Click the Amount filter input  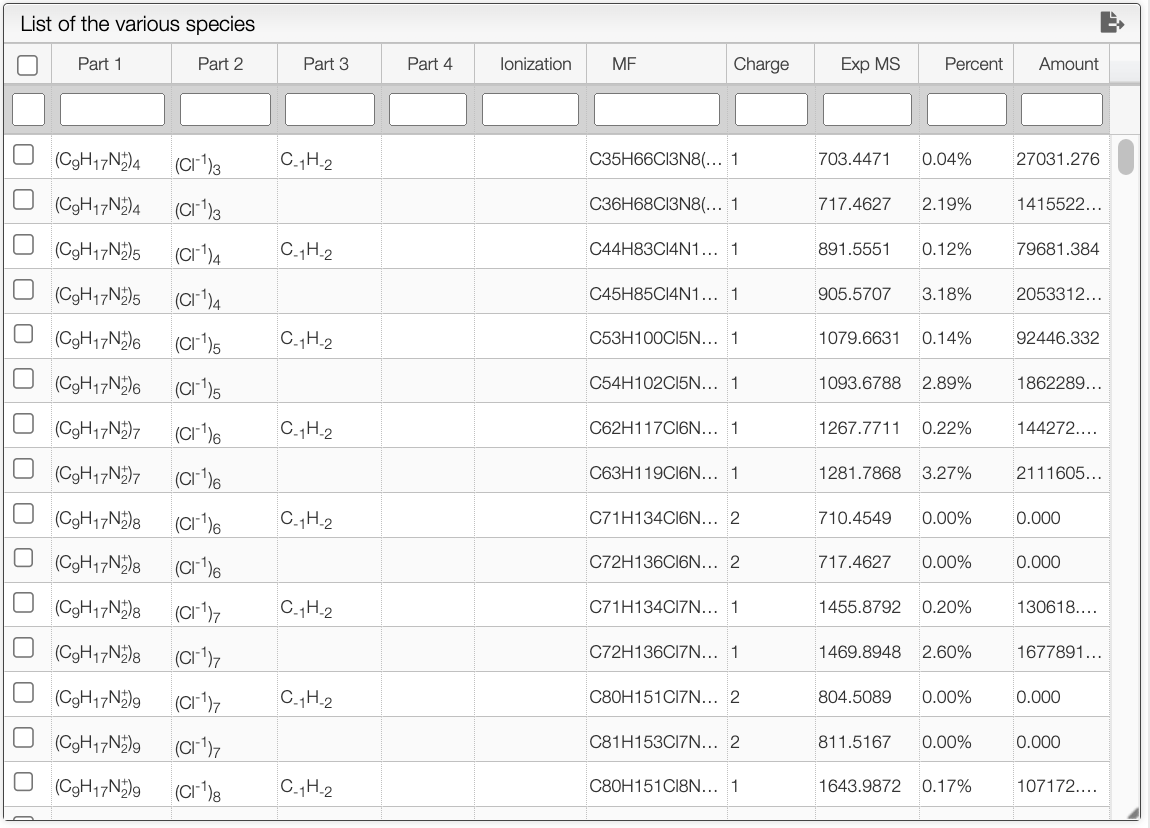click(x=1061, y=109)
